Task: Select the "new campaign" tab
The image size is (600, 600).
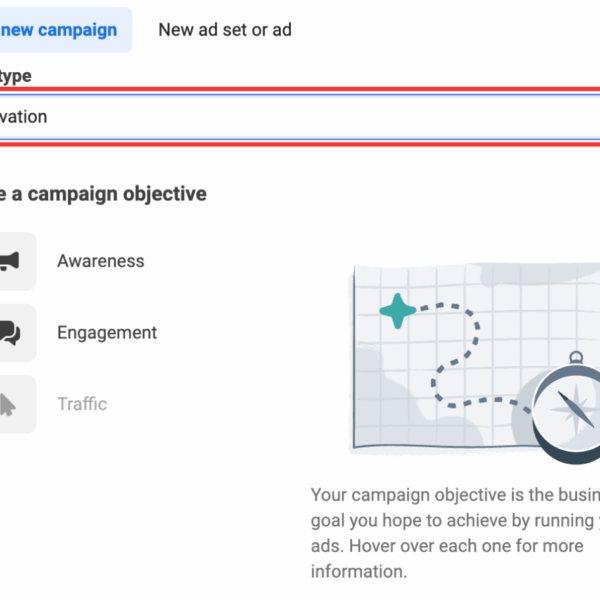Action: point(62,29)
